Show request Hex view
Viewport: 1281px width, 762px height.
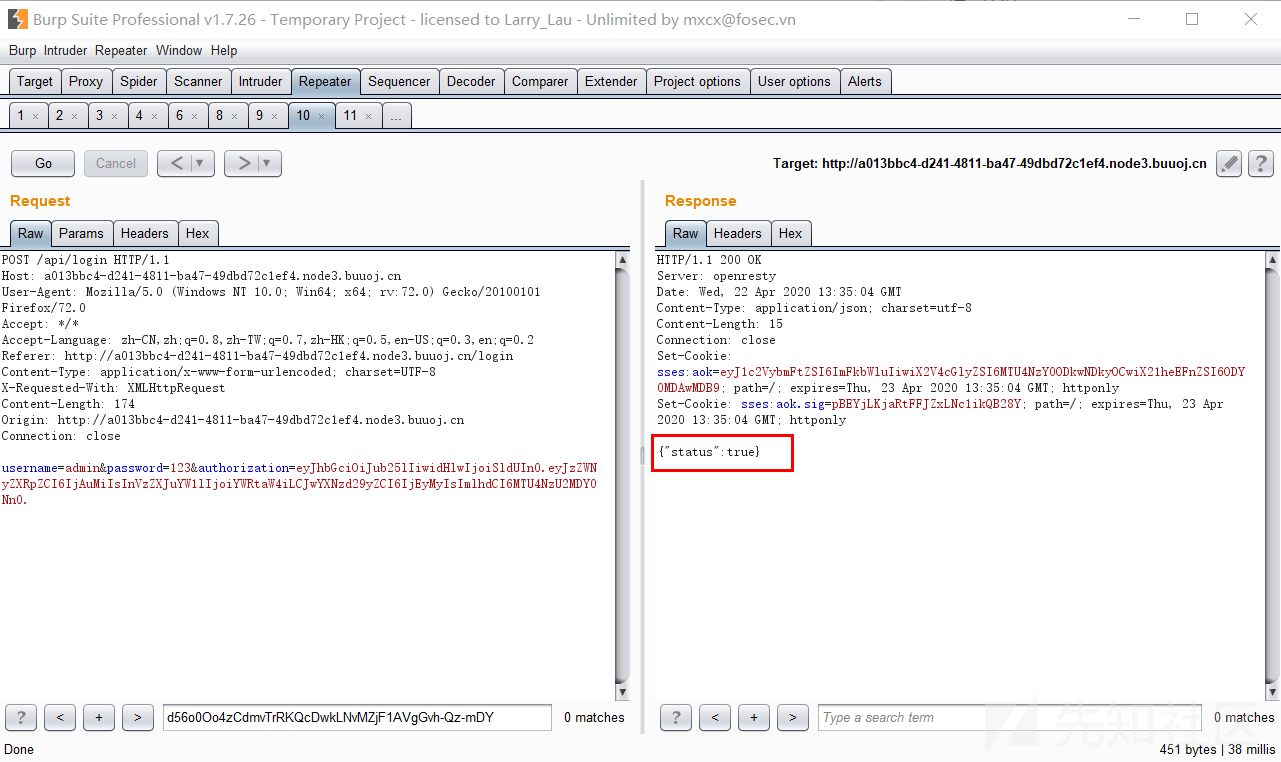[198, 233]
